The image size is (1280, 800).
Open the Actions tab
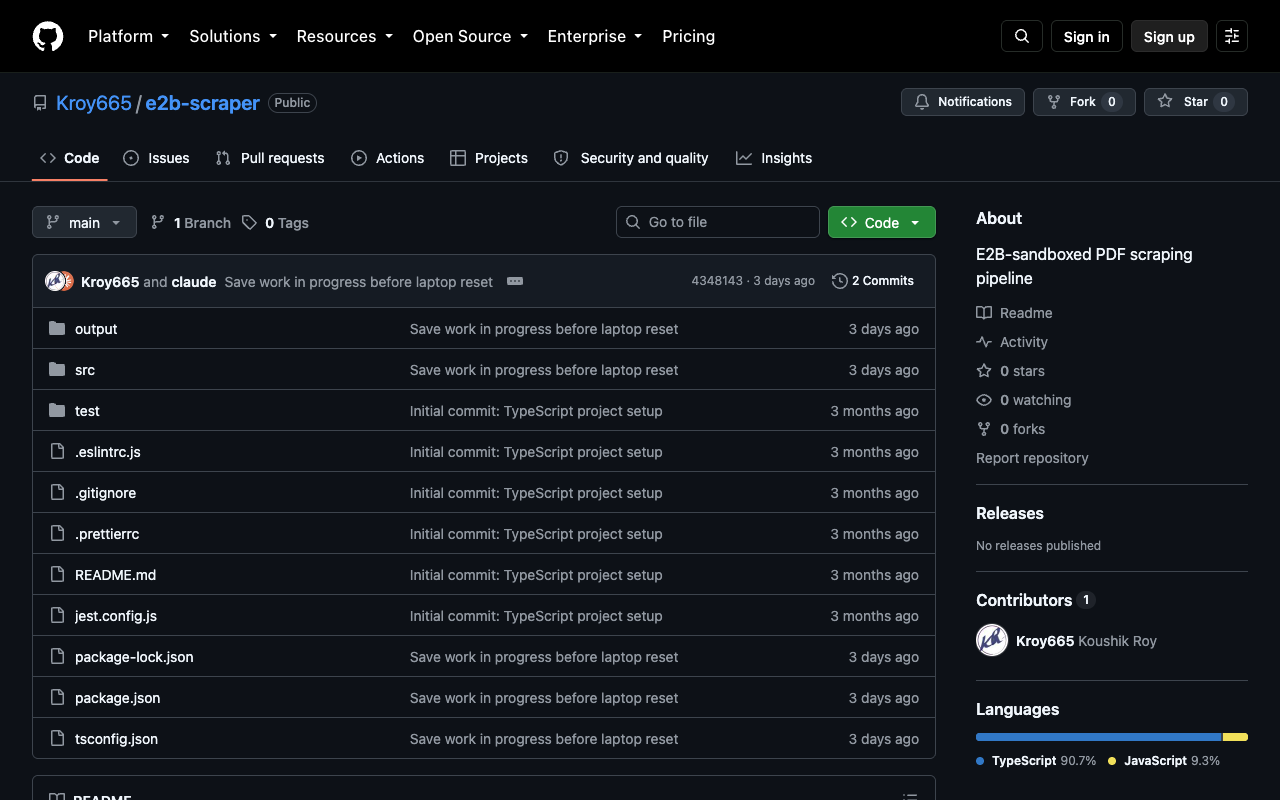pyautogui.click(x=388, y=158)
